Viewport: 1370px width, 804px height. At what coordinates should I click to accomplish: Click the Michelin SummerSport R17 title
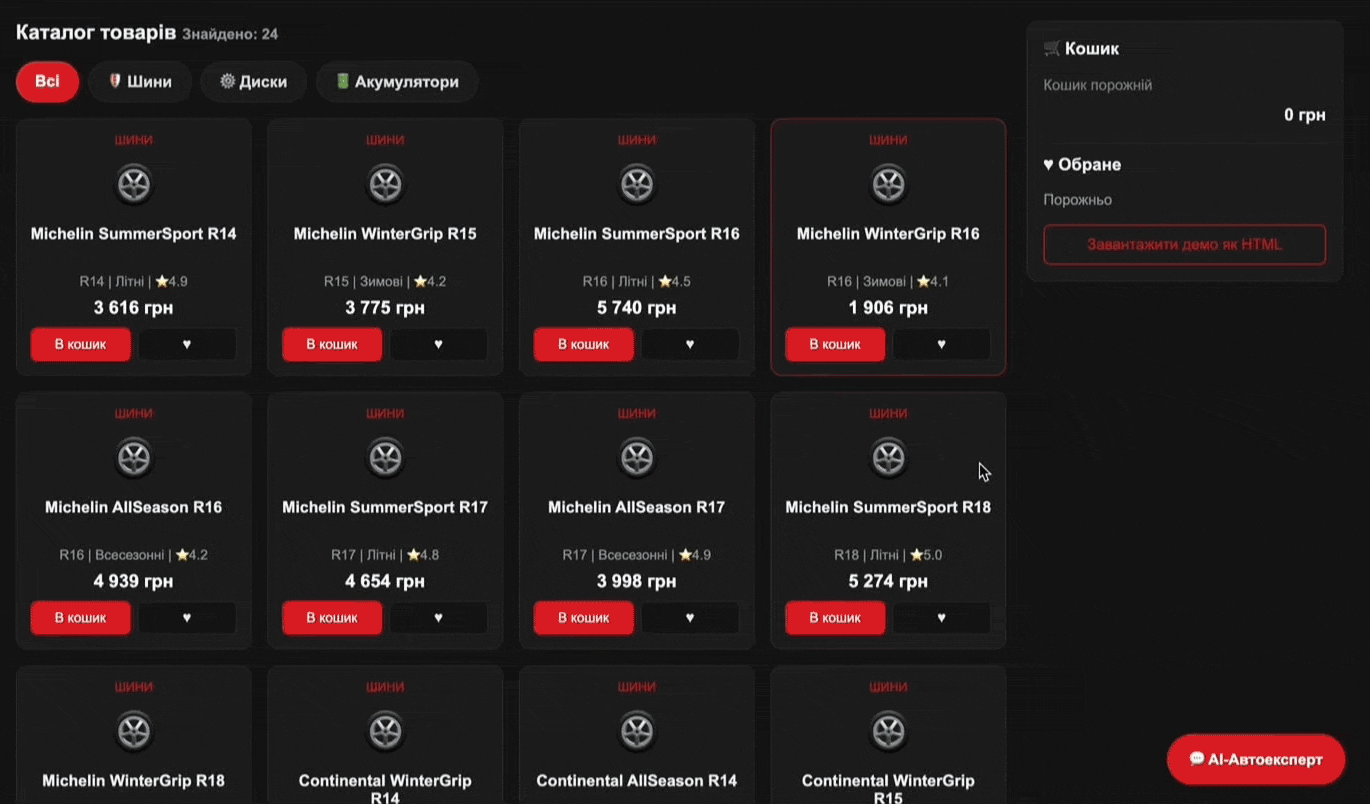tap(385, 507)
